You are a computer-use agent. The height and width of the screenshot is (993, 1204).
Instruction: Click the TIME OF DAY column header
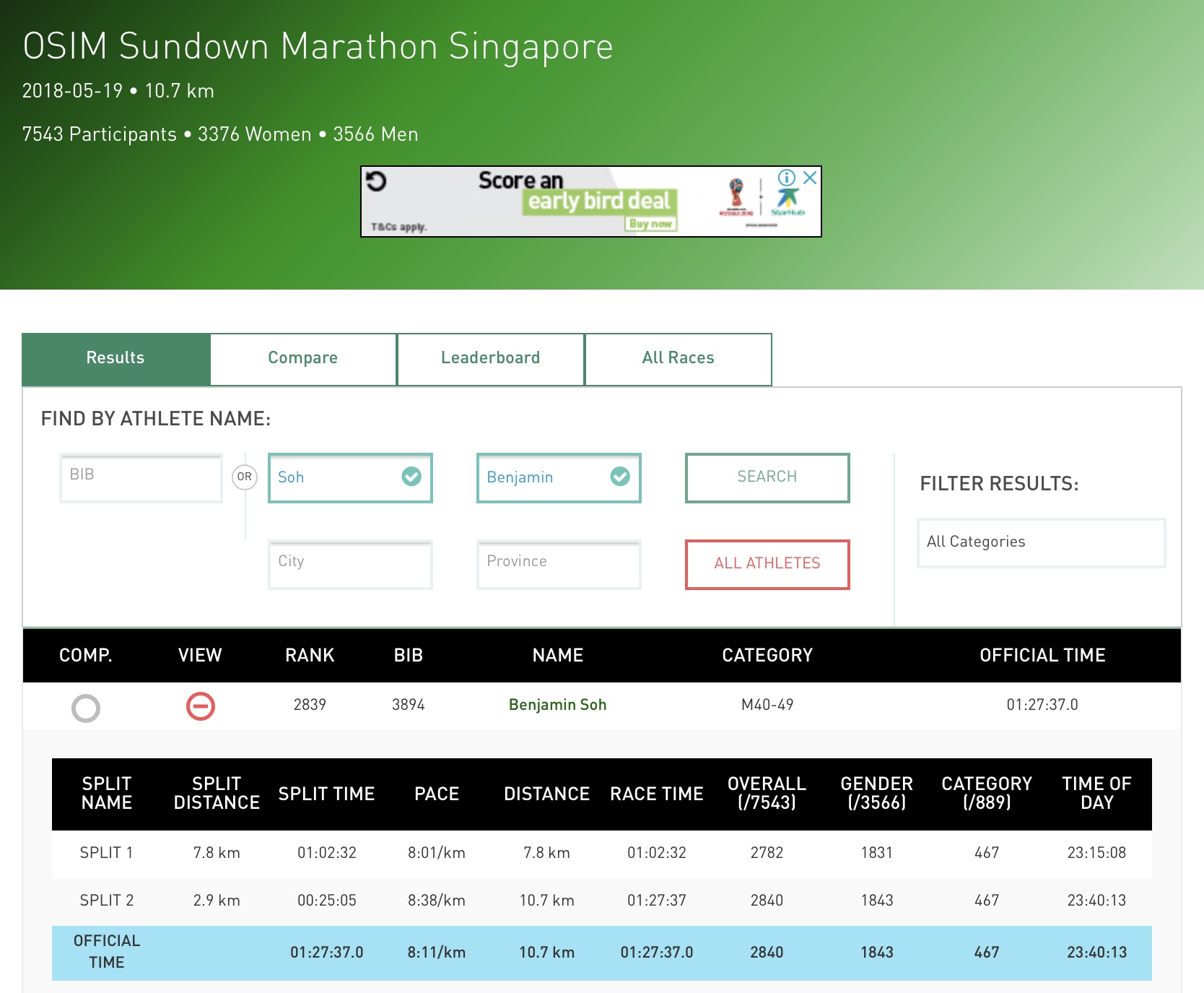1097,794
